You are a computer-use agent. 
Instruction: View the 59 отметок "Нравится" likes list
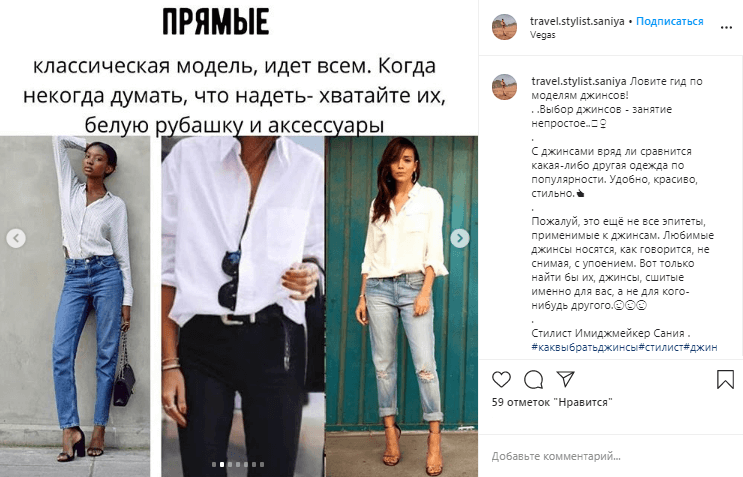[x=552, y=402]
